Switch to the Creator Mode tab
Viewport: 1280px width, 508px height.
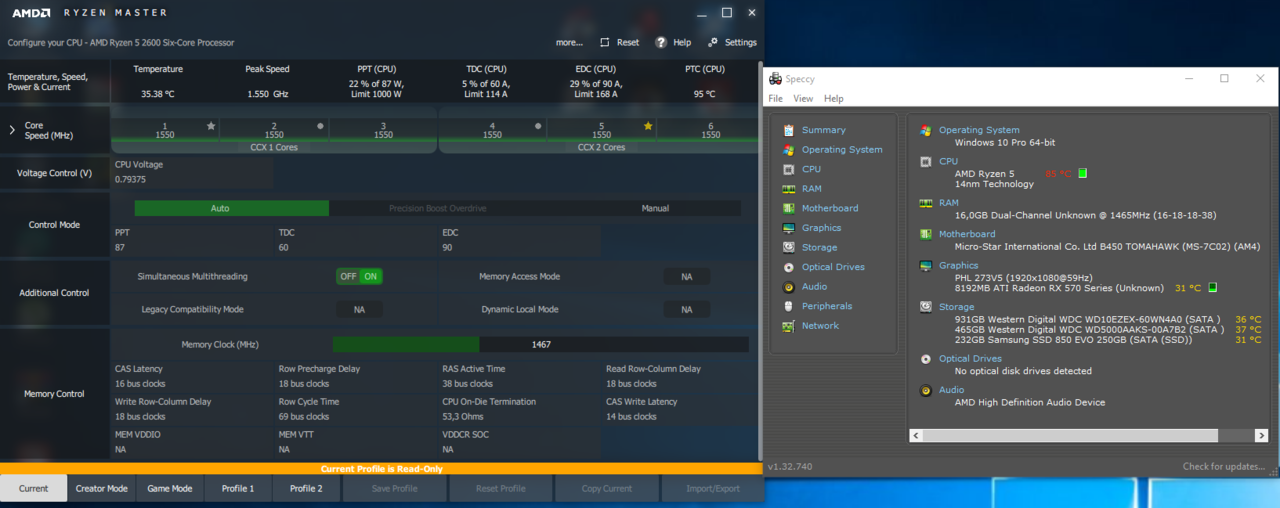(102, 488)
